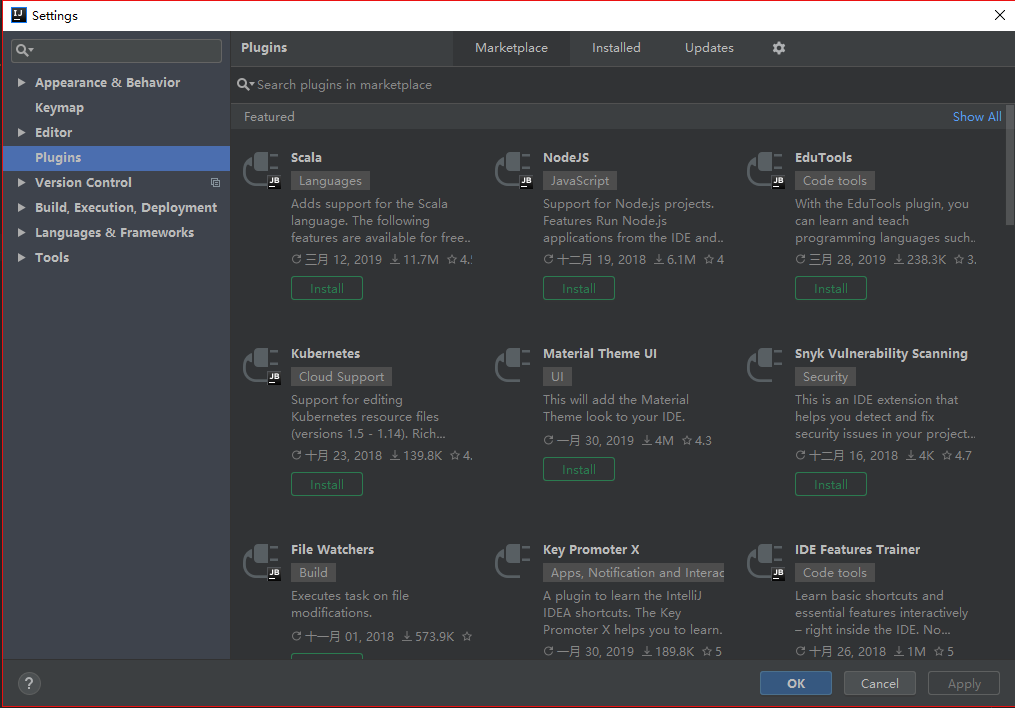Expand Appearance & Behavior section
Screen dimensions: 1015x708
coord(21,83)
